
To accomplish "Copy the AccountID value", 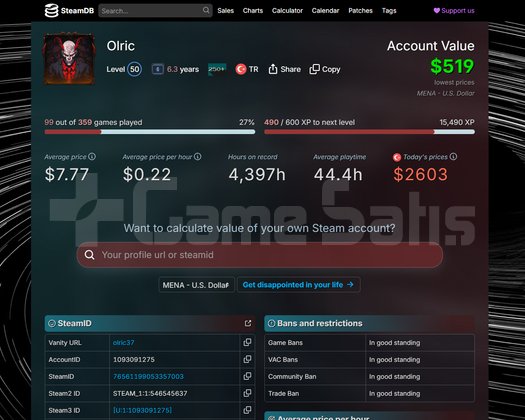I will pos(247,359).
